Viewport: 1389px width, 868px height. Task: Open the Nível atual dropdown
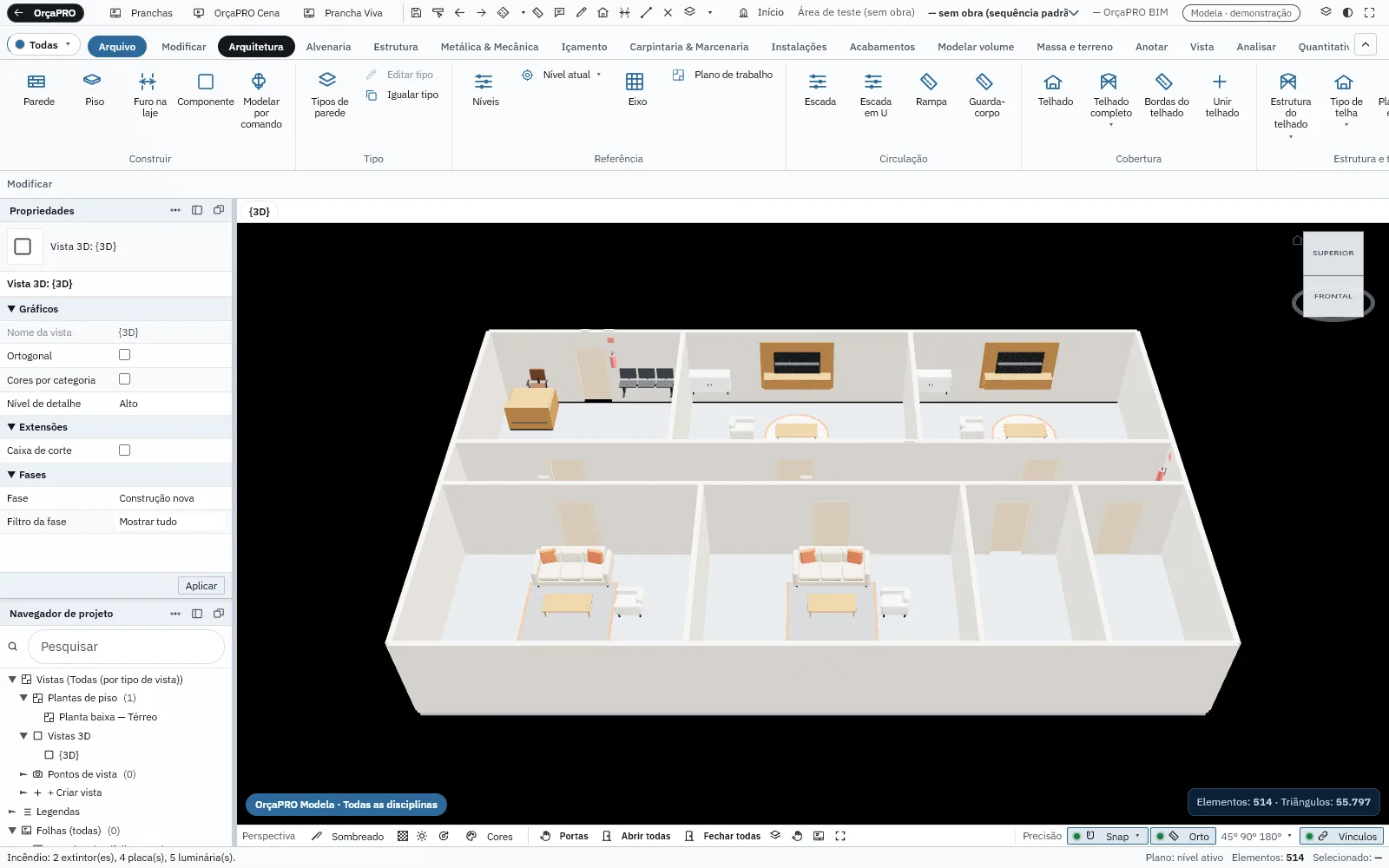pos(562,75)
